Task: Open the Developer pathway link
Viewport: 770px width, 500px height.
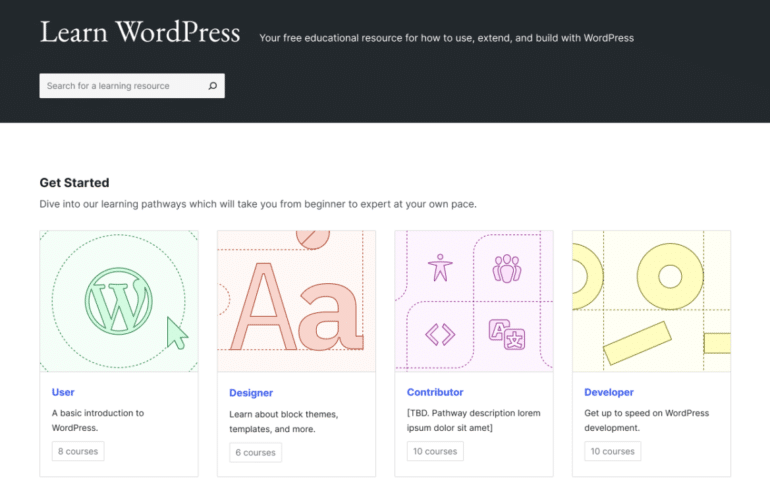Action: [x=609, y=392]
